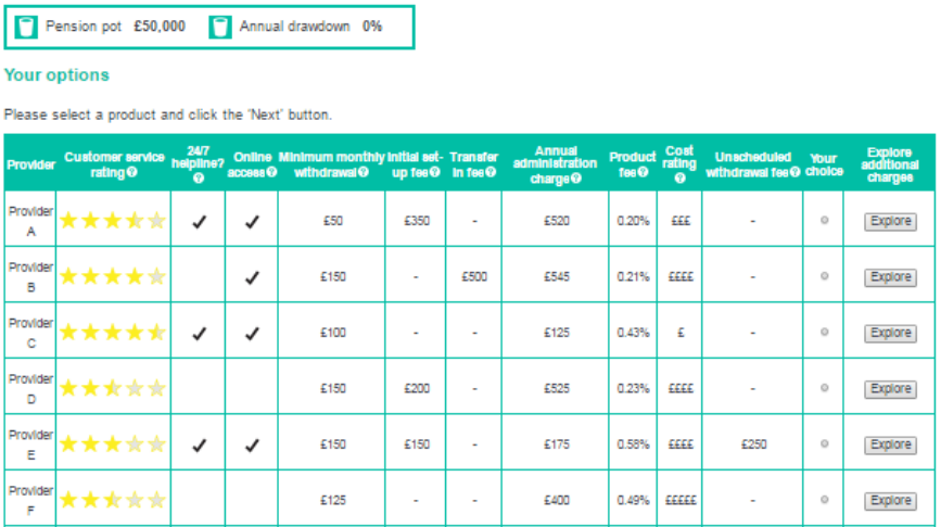The image size is (941, 527).
Task: Click the Product fee help icon
Action: click(643, 172)
